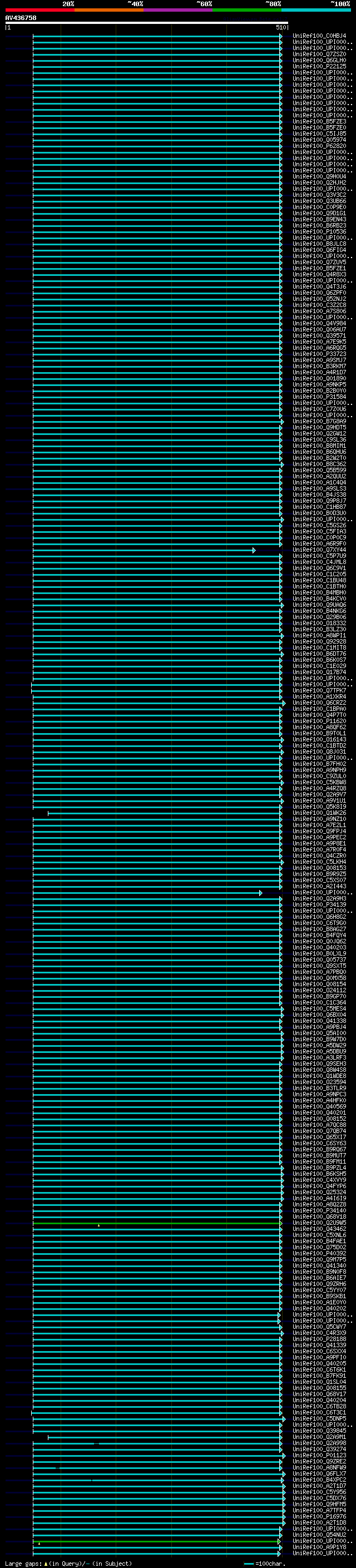Select hit label UniRef100_Q9H0U4
Image resolution: width=356 pixels, height=1568 pixels.
(x=319, y=176)
